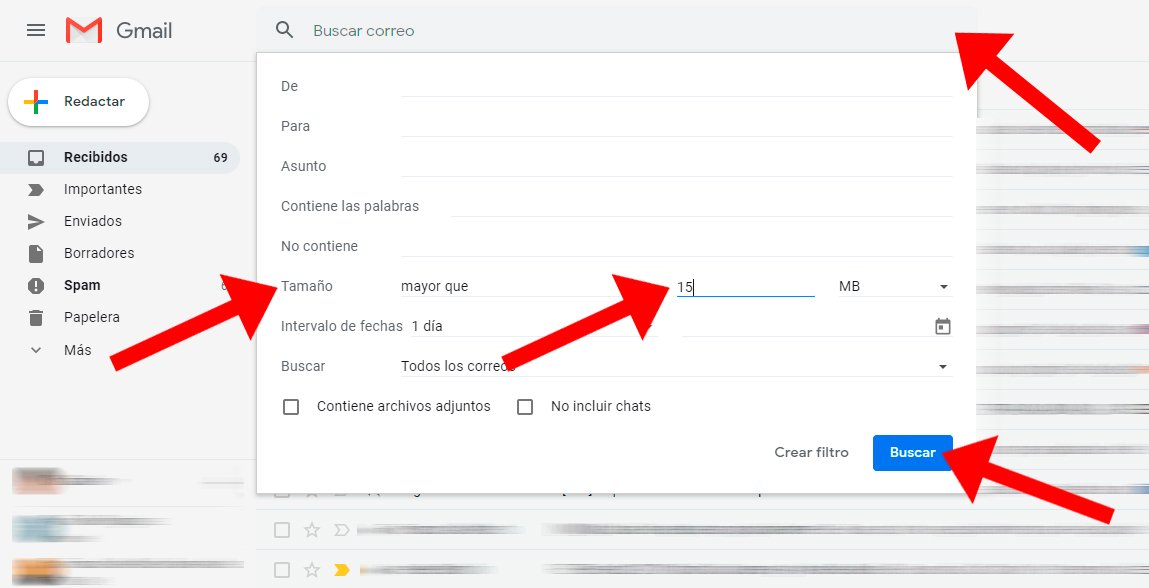Star the second visible email row
The width and height of the screenshot is (1149, 588).
pos(312,530)
